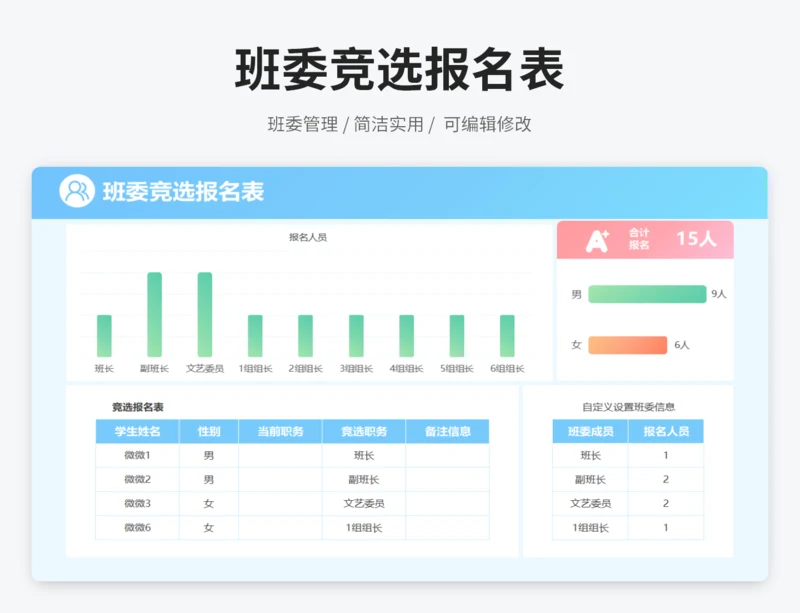Click the 6人 value label
Viewport: 800px width, 613px height.
pos(682,345)
